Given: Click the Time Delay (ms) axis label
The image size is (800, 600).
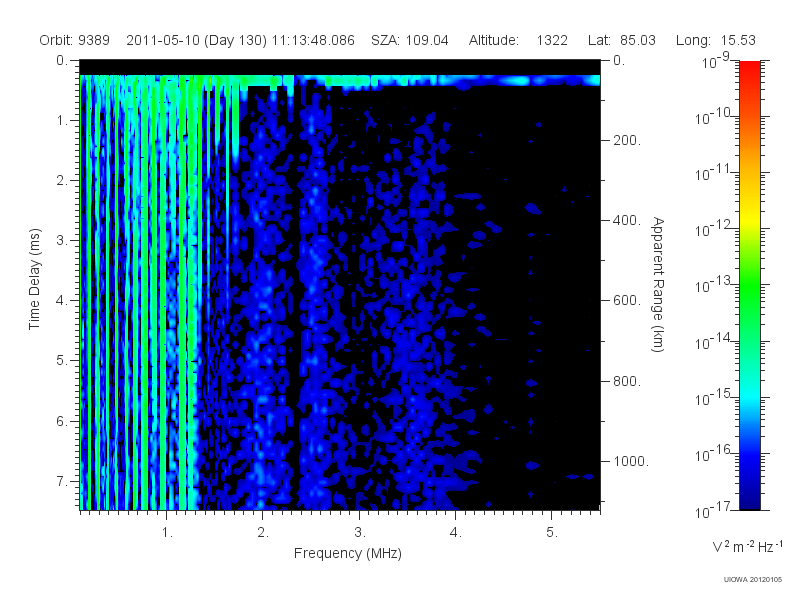Looking at the screenshot, I should click(x=34, y=279).
